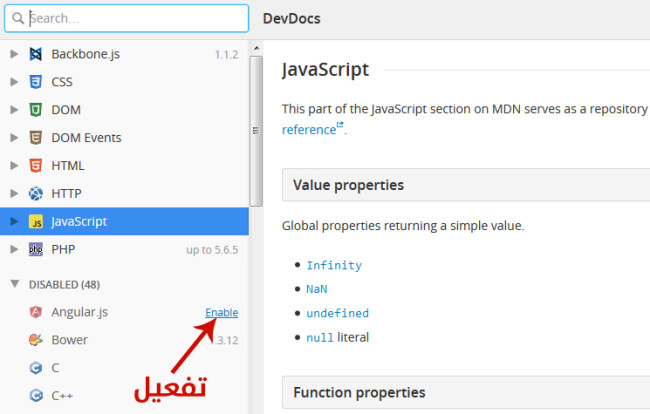Image resolution: width=650 pixels, height=414 pixels.
Task: Click the brown DOM Events icon
Action: point(36,137)
